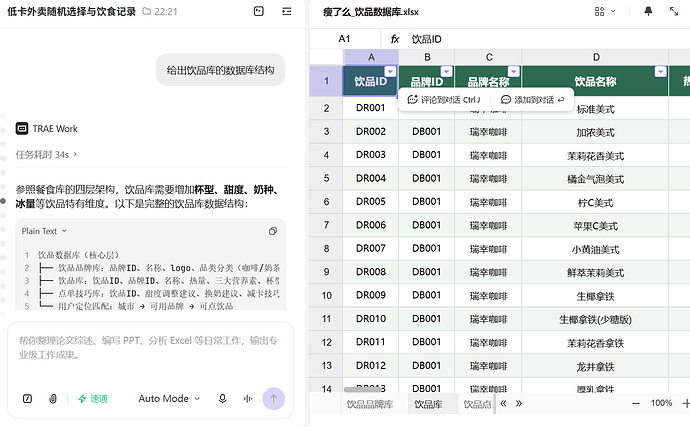690x427 pixels.
Task: Click cell DR010
Action: 371,319
